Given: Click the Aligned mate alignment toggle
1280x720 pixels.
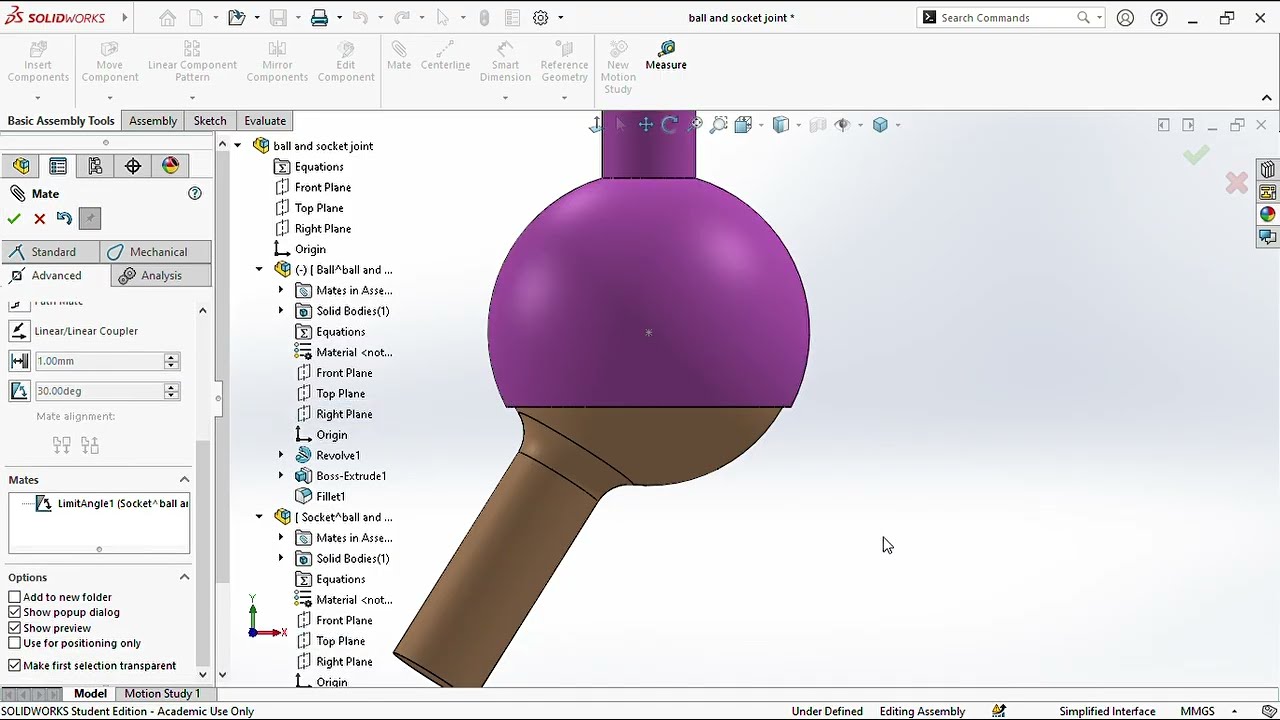Looking at the screenshot, I should [x=62, y=445].
